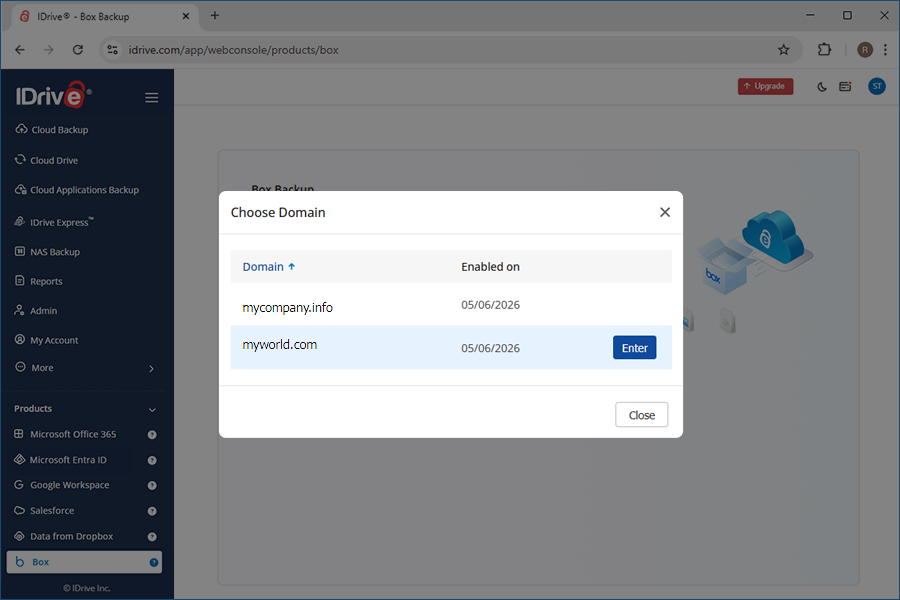The width and height of the screenshot is (900, 600).
Task: Select the IDrive Box Backup tab
Action: coord(105,17)
